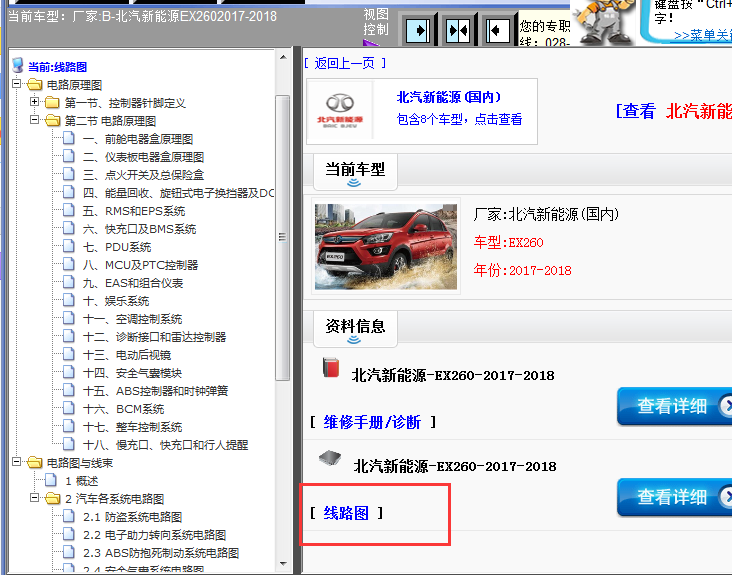Click 查看详细 button for repair manual

point(675,406)
